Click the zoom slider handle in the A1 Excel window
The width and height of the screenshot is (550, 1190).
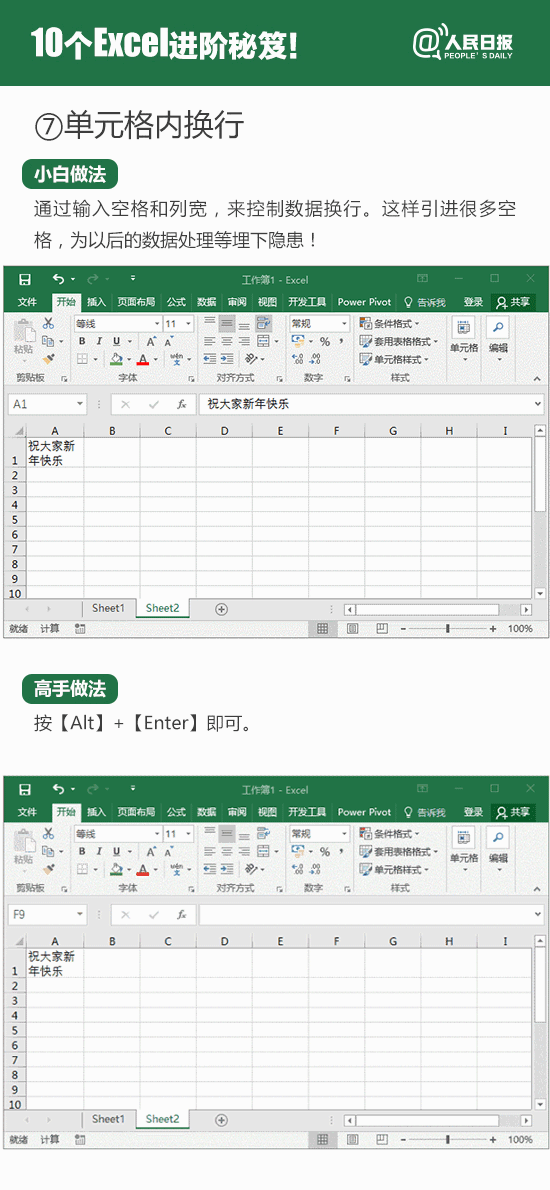pos(448,628)
